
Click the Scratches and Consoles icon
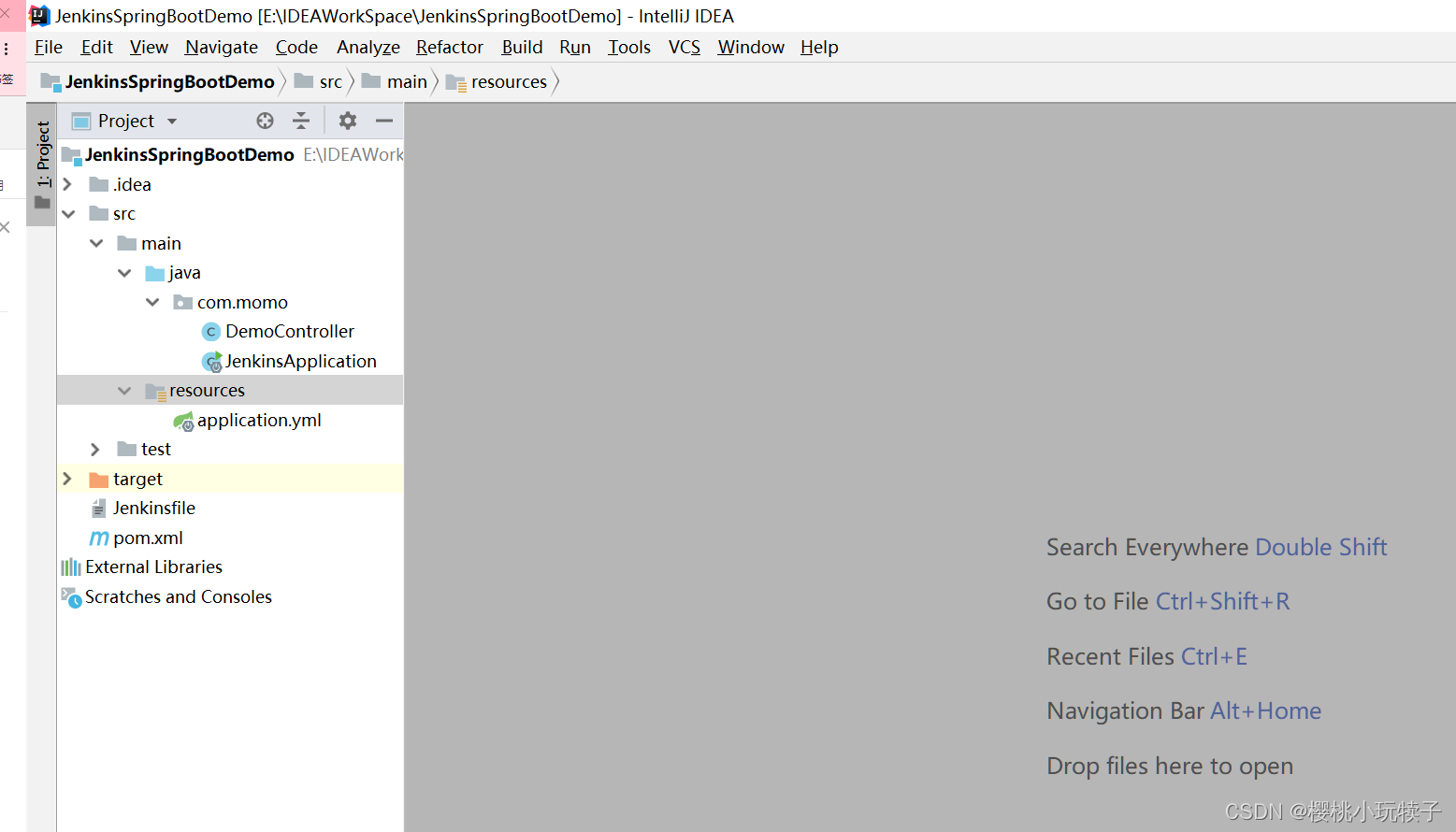[x=71, y=597]
